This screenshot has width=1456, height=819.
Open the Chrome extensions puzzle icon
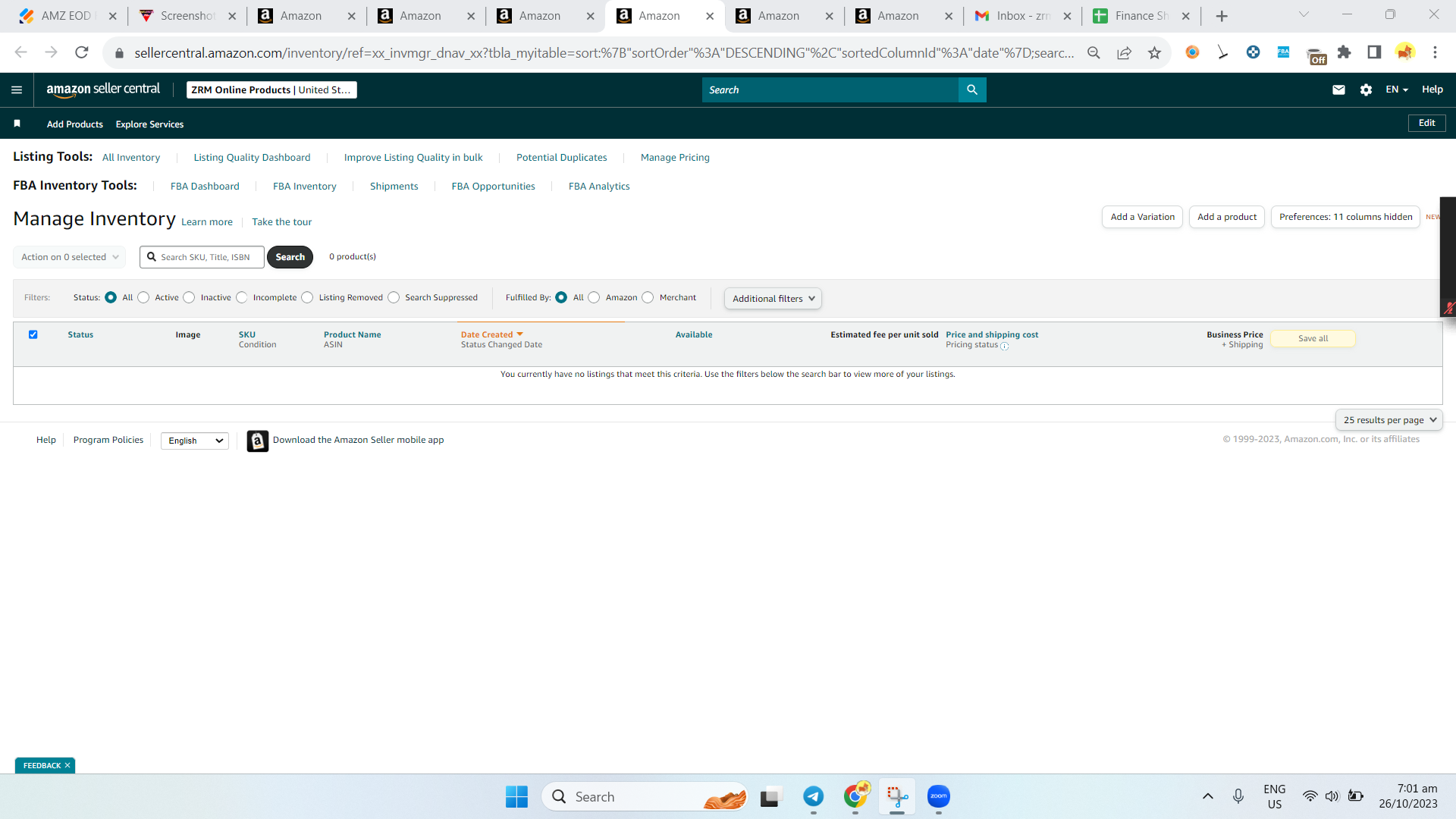coord(1344,52)
